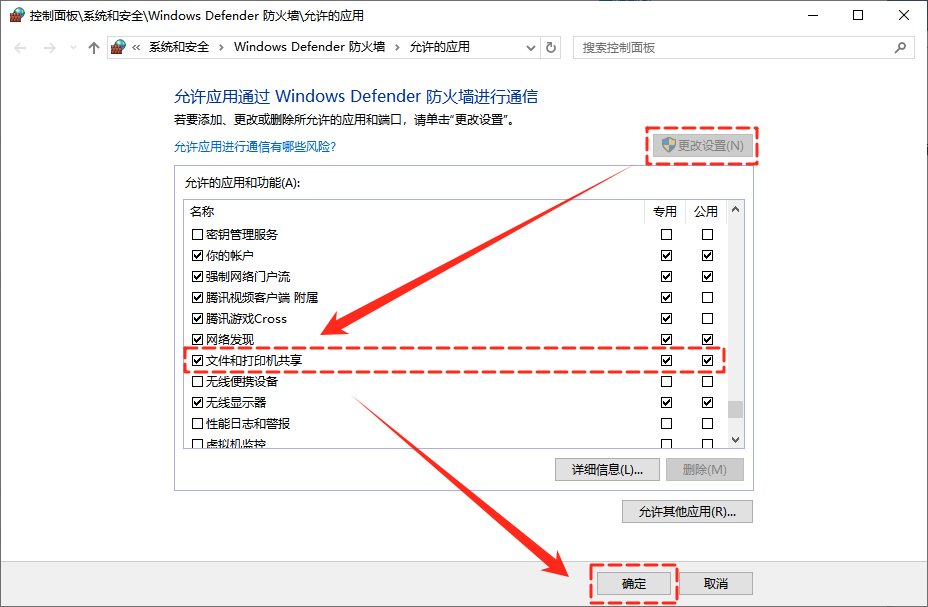Go back with the Back arrow

pyautogui.click(x=21, y=48)
